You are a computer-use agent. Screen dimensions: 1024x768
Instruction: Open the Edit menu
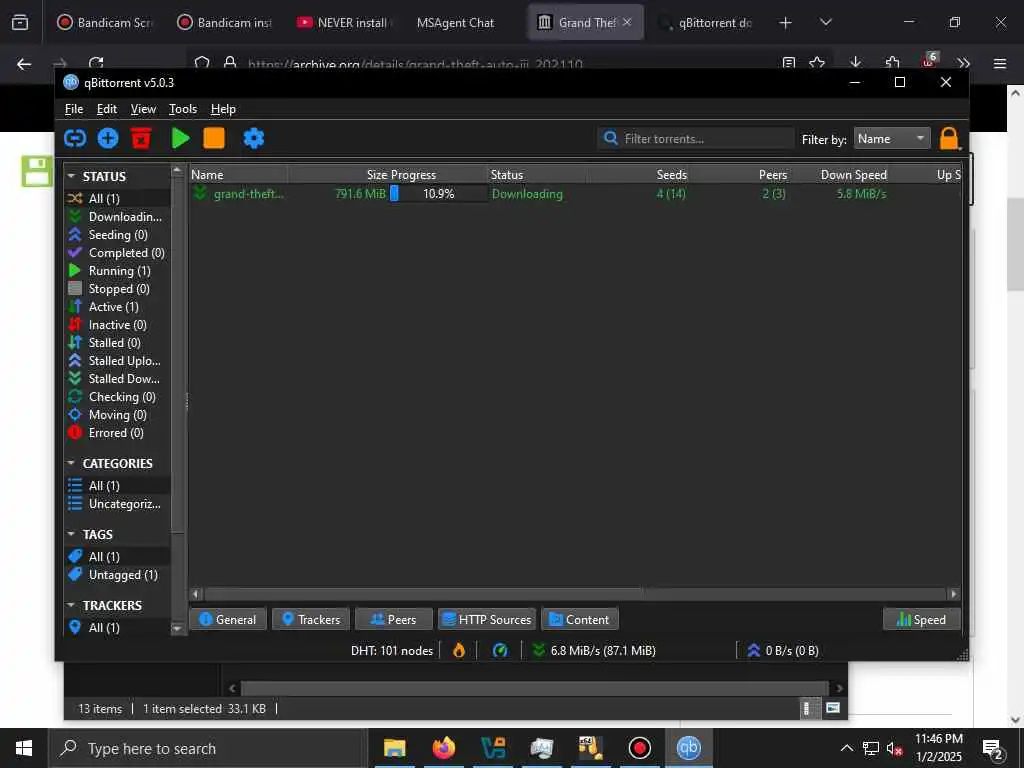pyautogui.click(x=106, y=109)
